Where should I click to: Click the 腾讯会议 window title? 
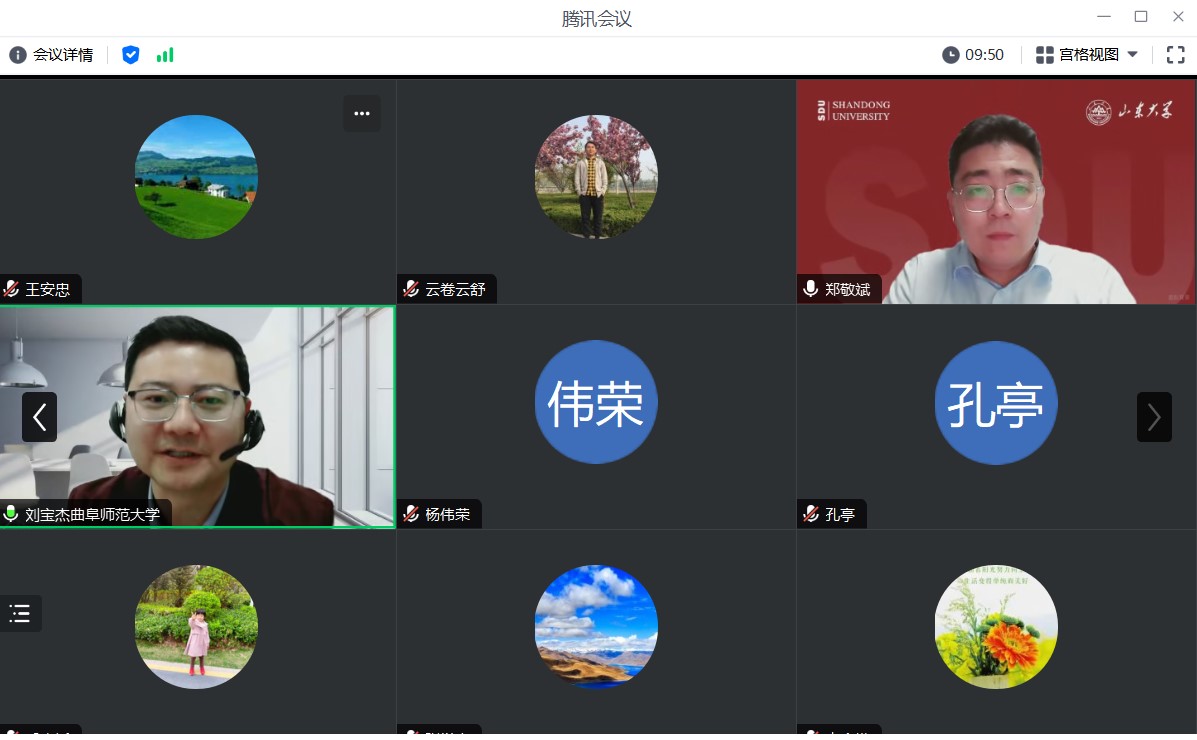(x=597, y=19)
